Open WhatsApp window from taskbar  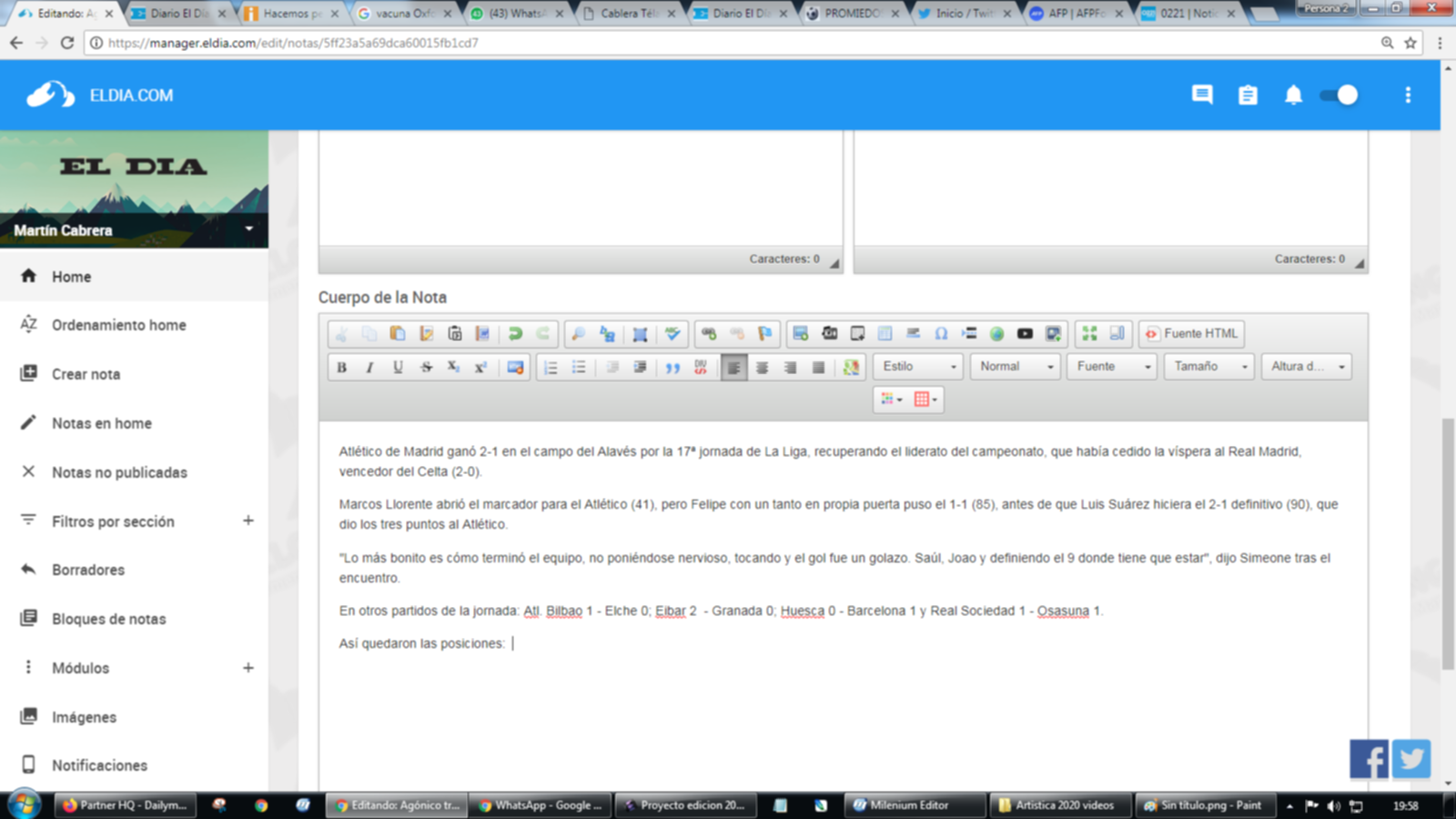click(541, 805)
